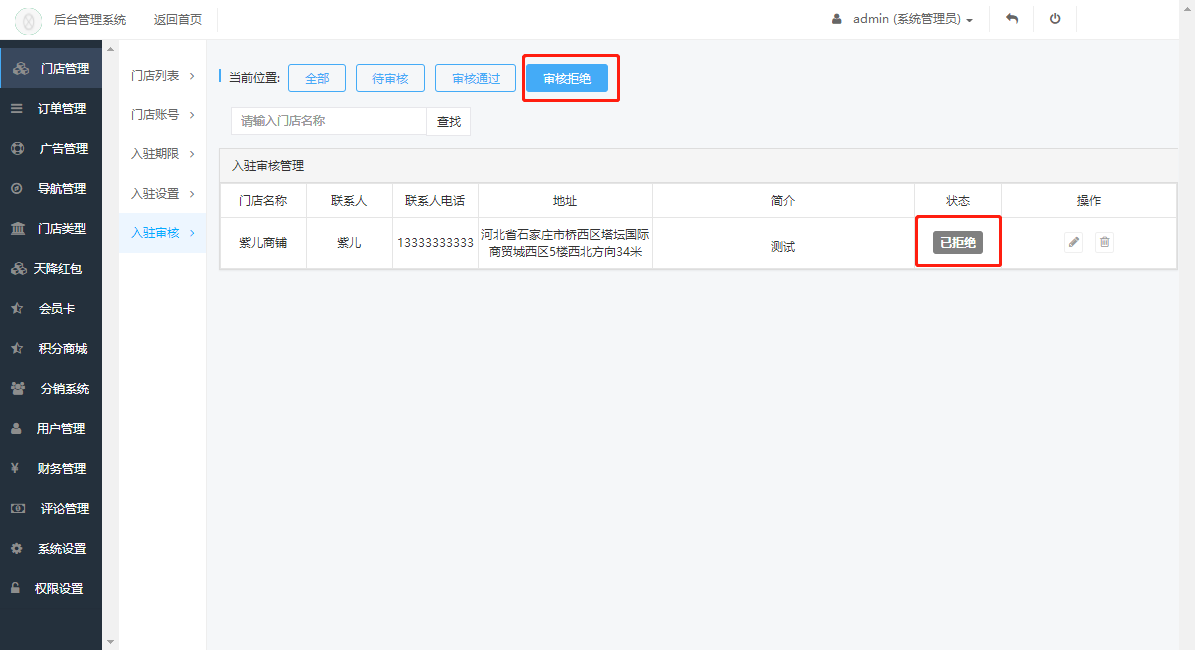Click 紫儿商铺 store name cell
The height and width of the screenshot is (650, 1195).
coord(263,243)
